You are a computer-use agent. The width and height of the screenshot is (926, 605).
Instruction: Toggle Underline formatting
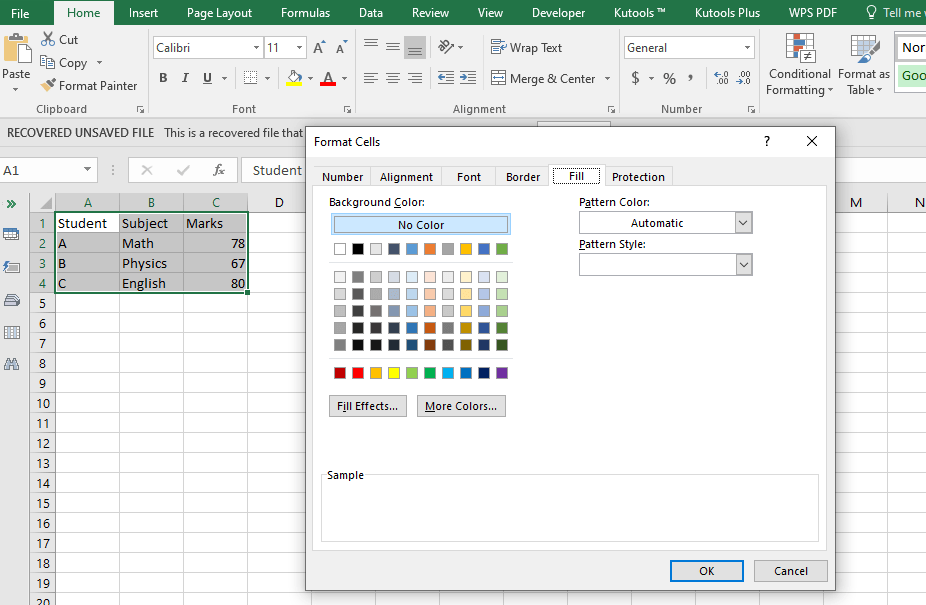click(x=207, y=78)
